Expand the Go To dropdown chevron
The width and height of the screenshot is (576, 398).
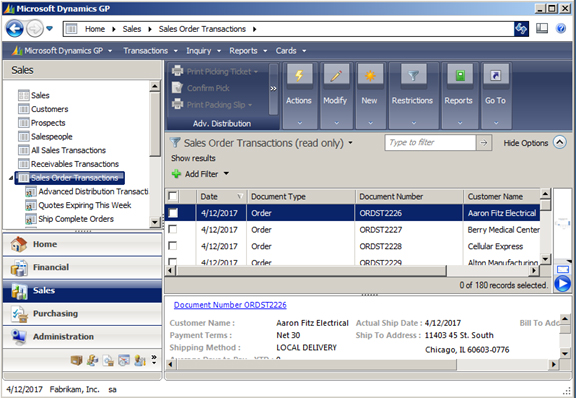tap(496, 123)
